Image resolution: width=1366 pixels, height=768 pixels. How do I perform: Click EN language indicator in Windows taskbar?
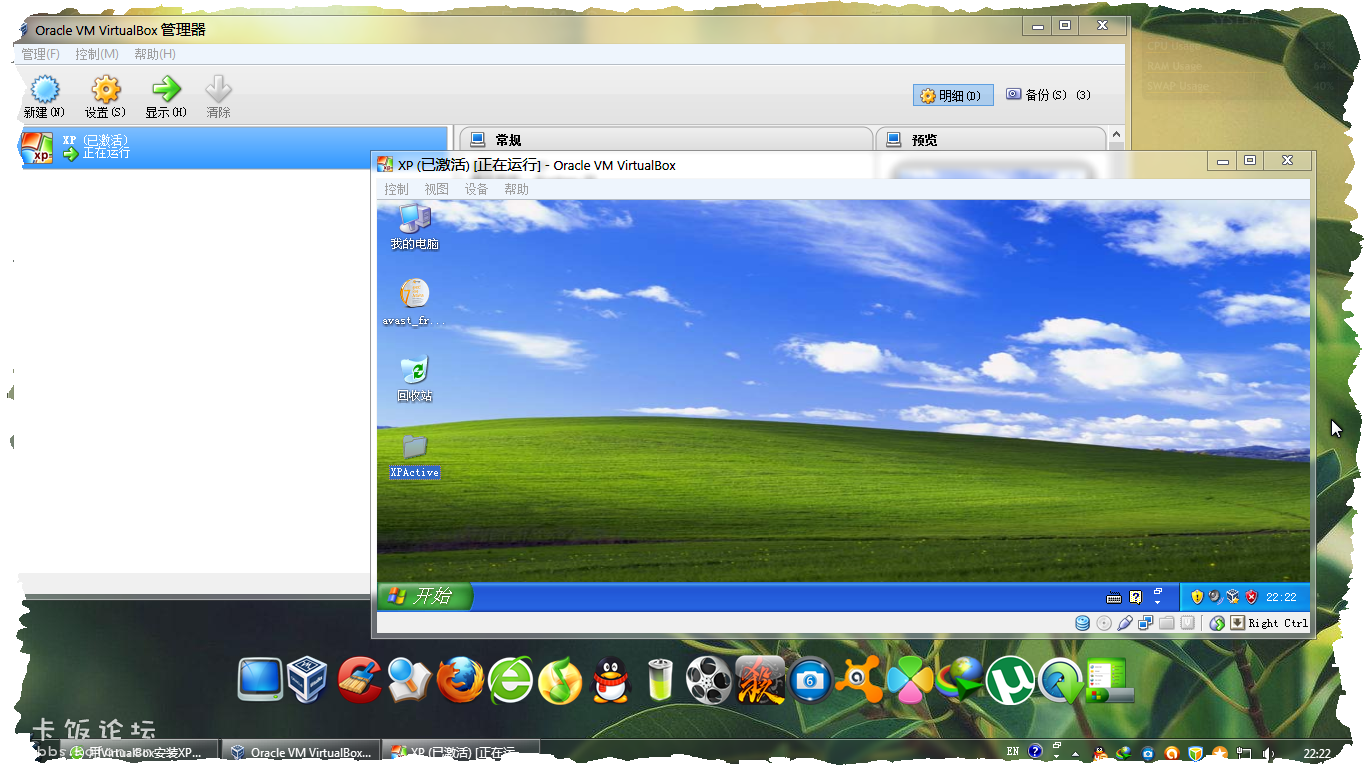click(1013, 751)
